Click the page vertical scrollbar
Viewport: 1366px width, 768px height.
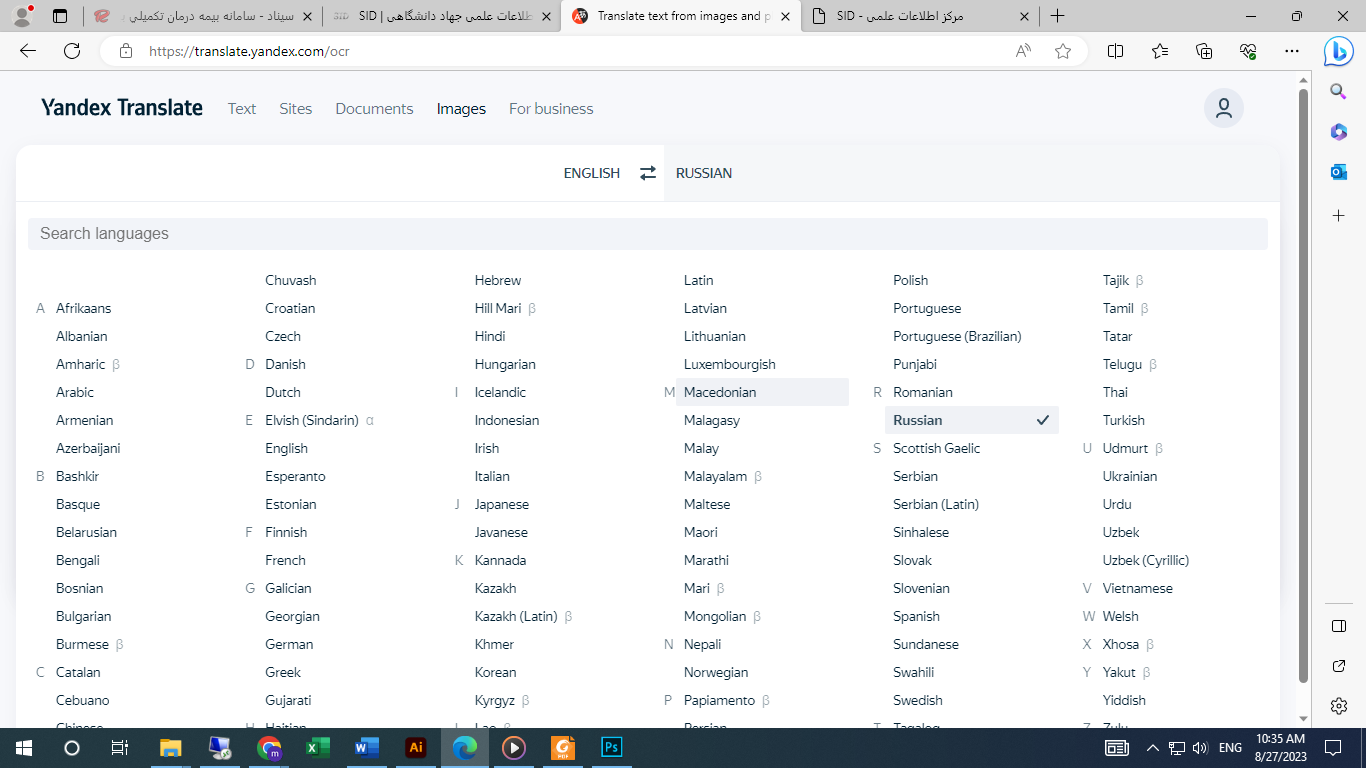[1303, 385]
